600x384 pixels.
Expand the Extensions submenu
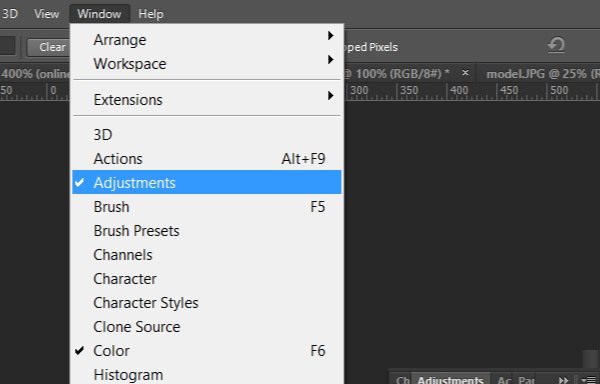point(207,99)
